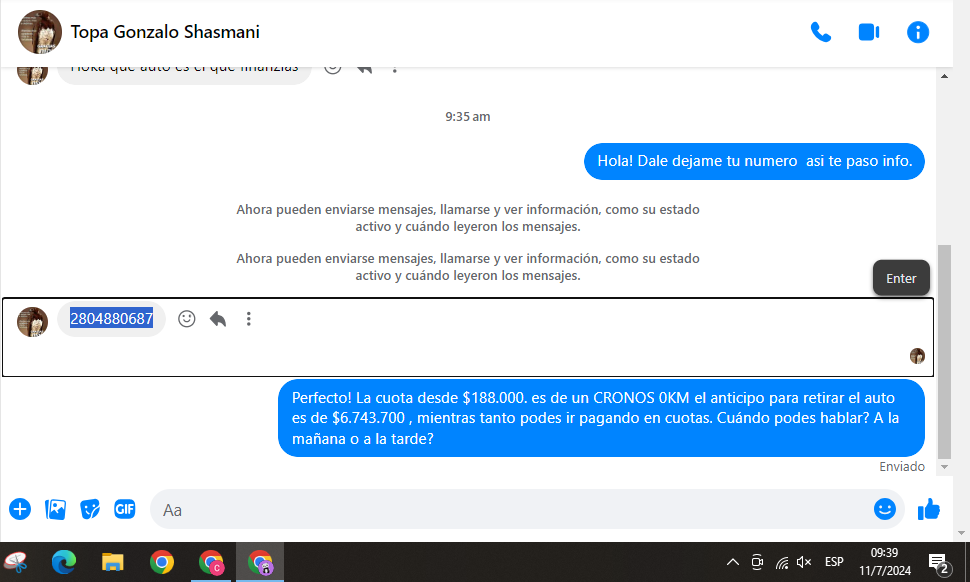Image resolution: width=970 pixels, height=582 pixels.
Task: Click the chat scrollbar thumb
Action: (x=944, y=351)
